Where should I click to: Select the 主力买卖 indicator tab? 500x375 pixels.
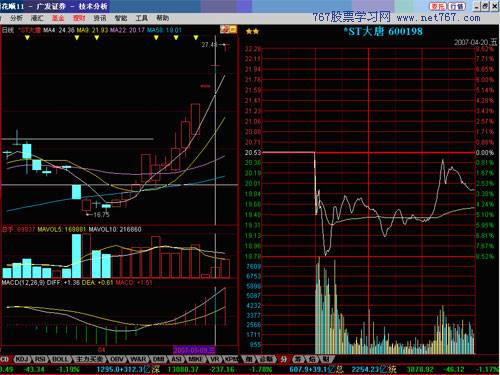tap(89, 359)
